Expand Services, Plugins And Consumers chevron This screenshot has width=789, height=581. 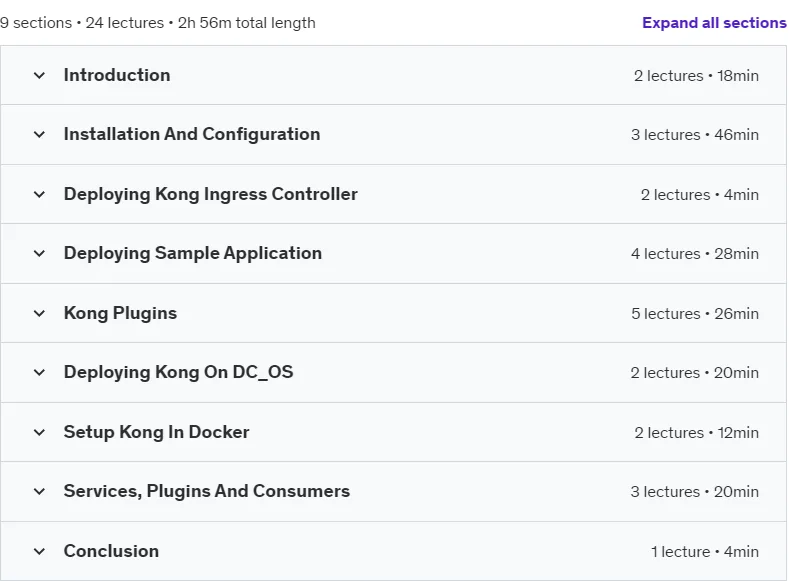[x=39, y=491]
